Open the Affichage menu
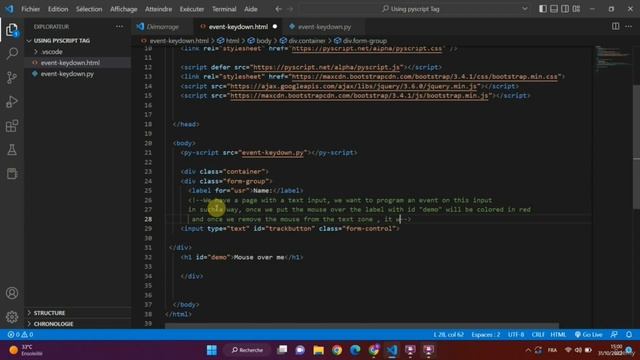This screenshot has height=360, width=640. [x=124, y=9]
